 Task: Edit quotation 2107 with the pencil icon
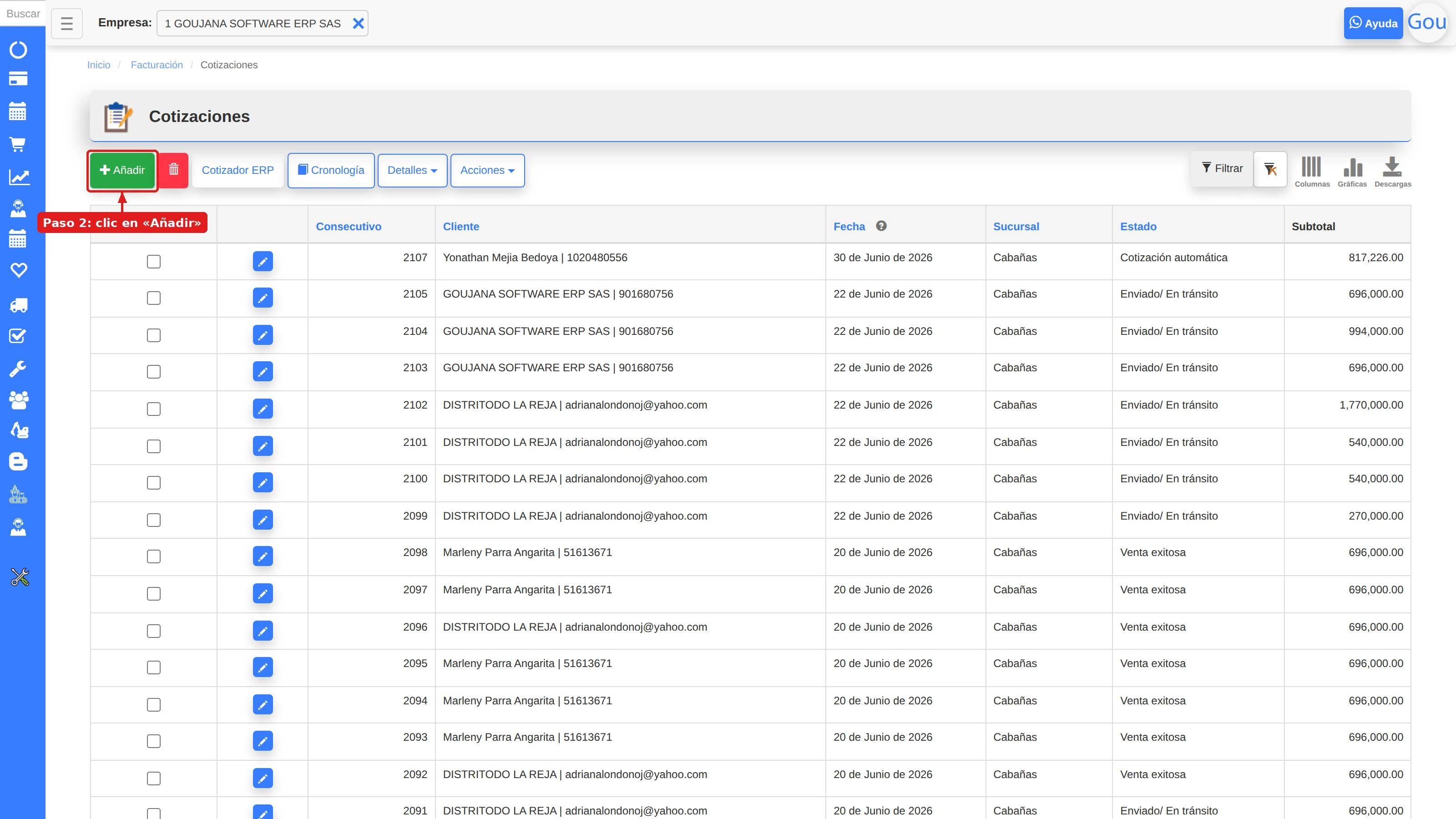pos(262,261)
